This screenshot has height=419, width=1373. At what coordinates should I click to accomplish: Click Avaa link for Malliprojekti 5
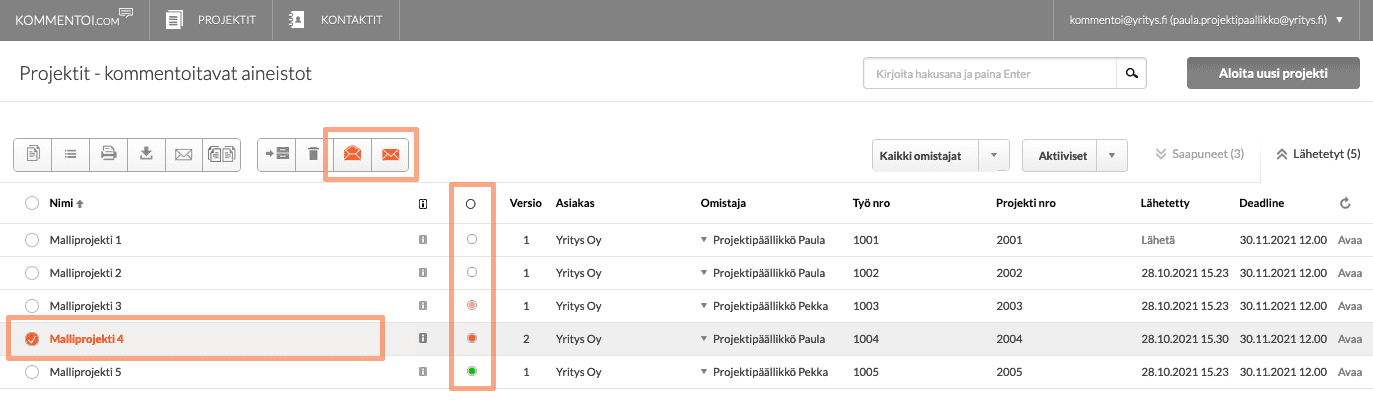click(x=1349, y=373)
